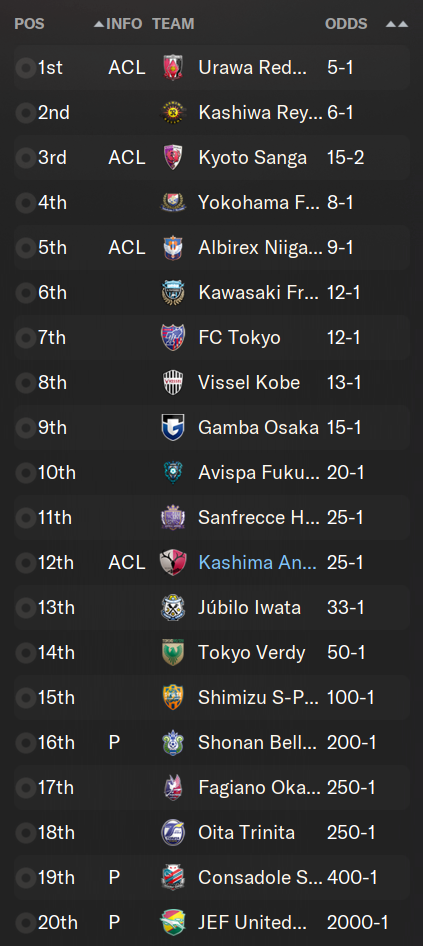Select the radio circle for 9th place row
The image size is (423, 946).
pos(25,428)
